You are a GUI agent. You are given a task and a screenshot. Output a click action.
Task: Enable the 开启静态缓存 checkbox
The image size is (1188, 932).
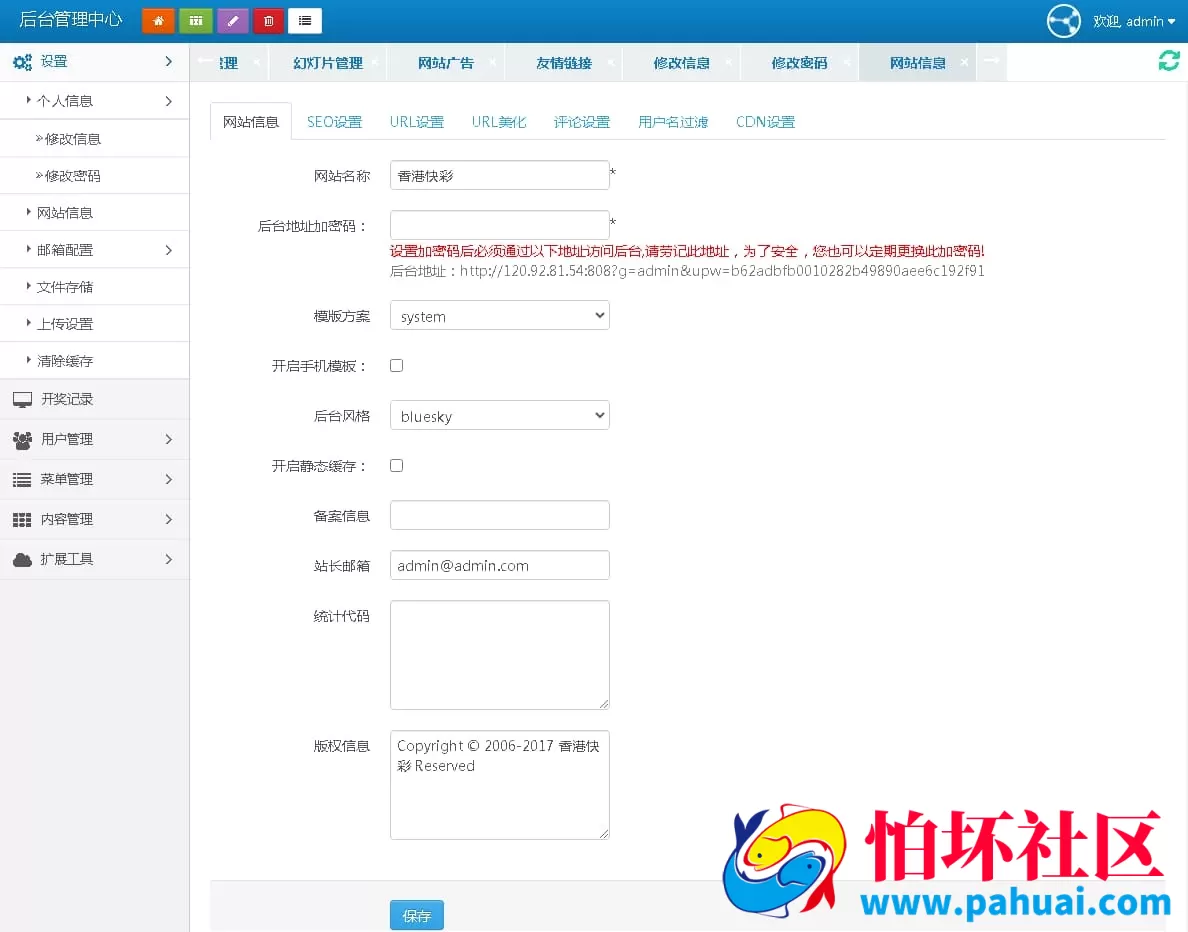point(396,465)
